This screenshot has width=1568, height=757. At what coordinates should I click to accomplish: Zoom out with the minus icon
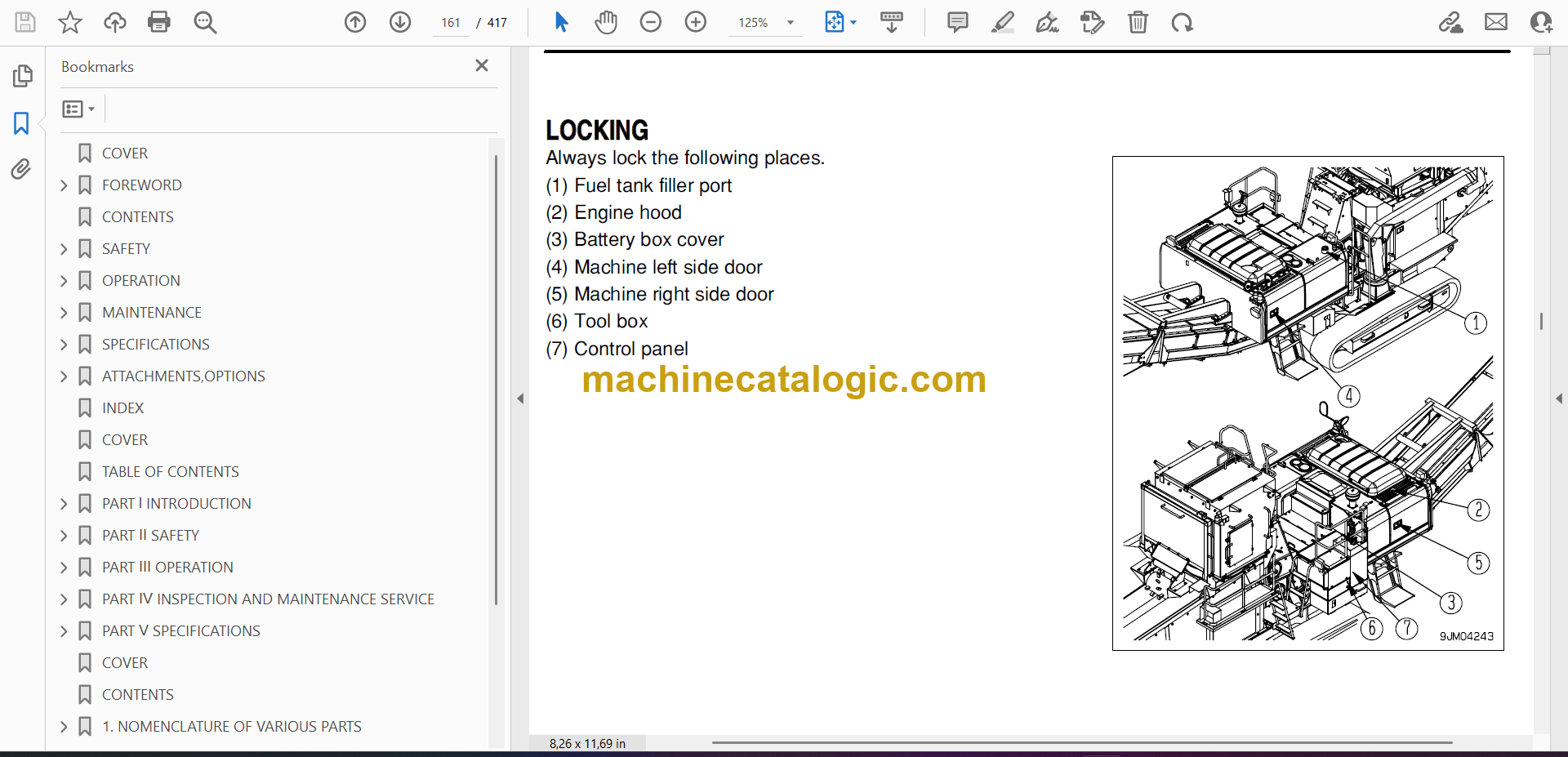coord(651,22)
